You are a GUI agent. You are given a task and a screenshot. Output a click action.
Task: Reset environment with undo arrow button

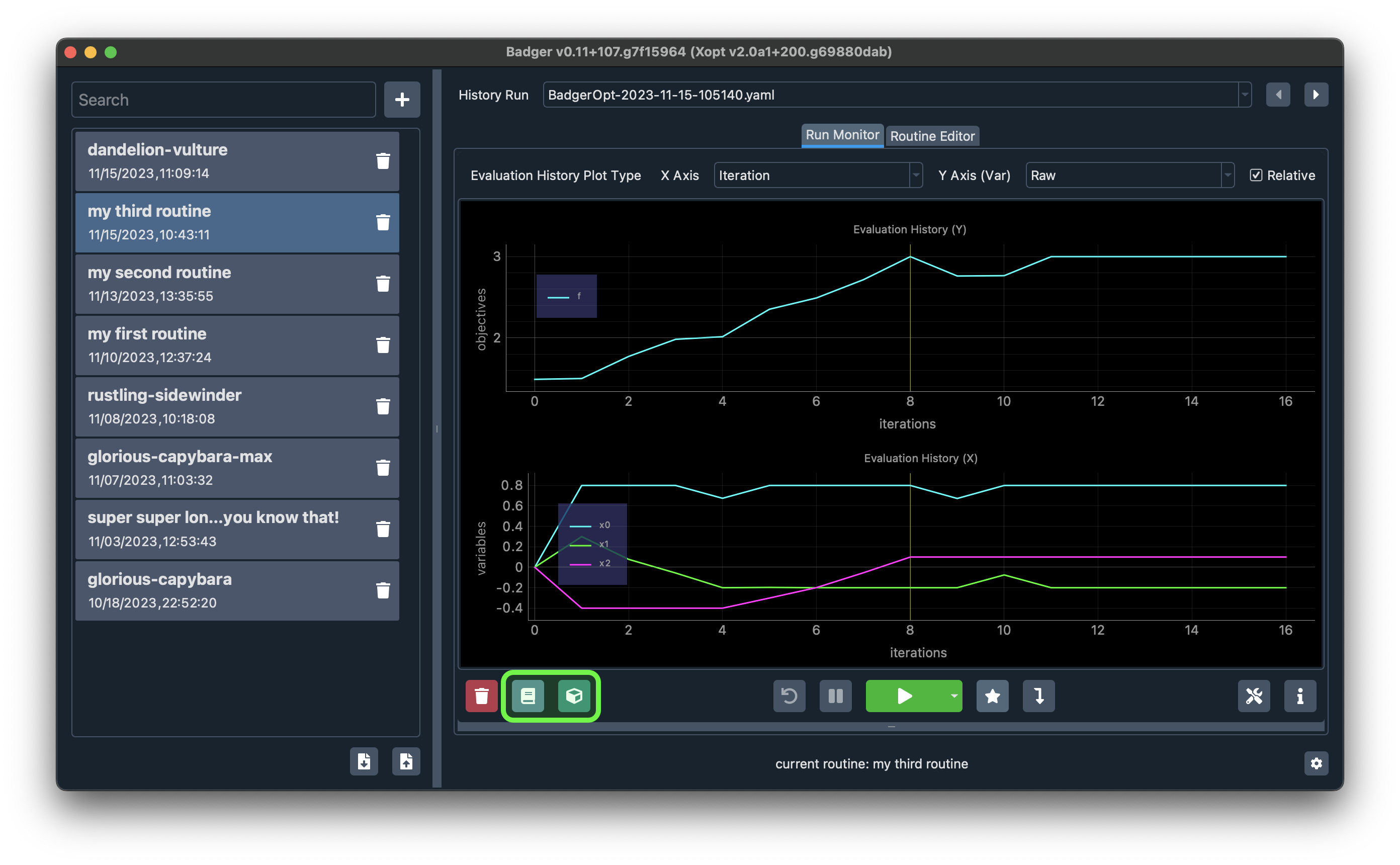click(x=789, y=696)
